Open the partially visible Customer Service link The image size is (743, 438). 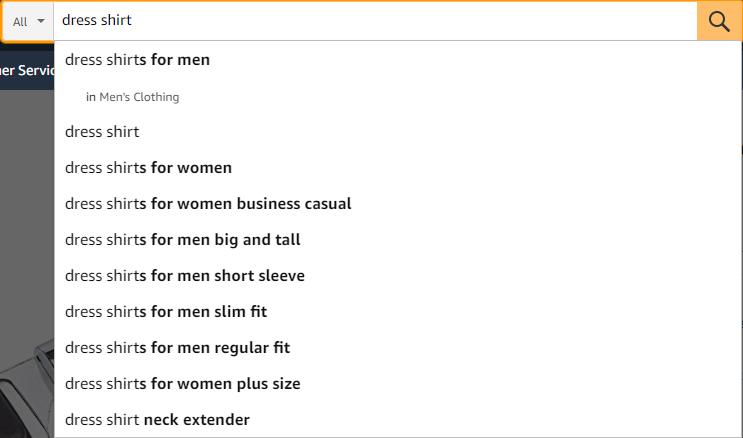26,70
